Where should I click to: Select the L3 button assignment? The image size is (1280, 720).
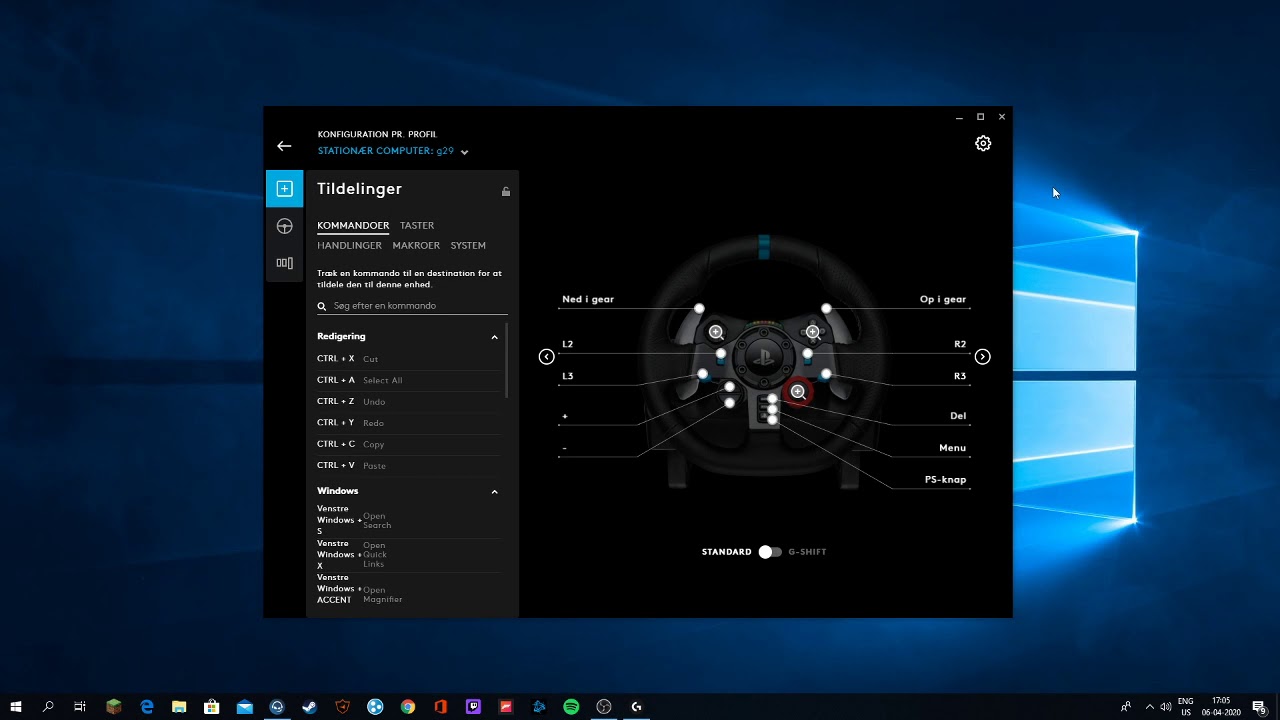pyautogui.click(x=567, y=376)
